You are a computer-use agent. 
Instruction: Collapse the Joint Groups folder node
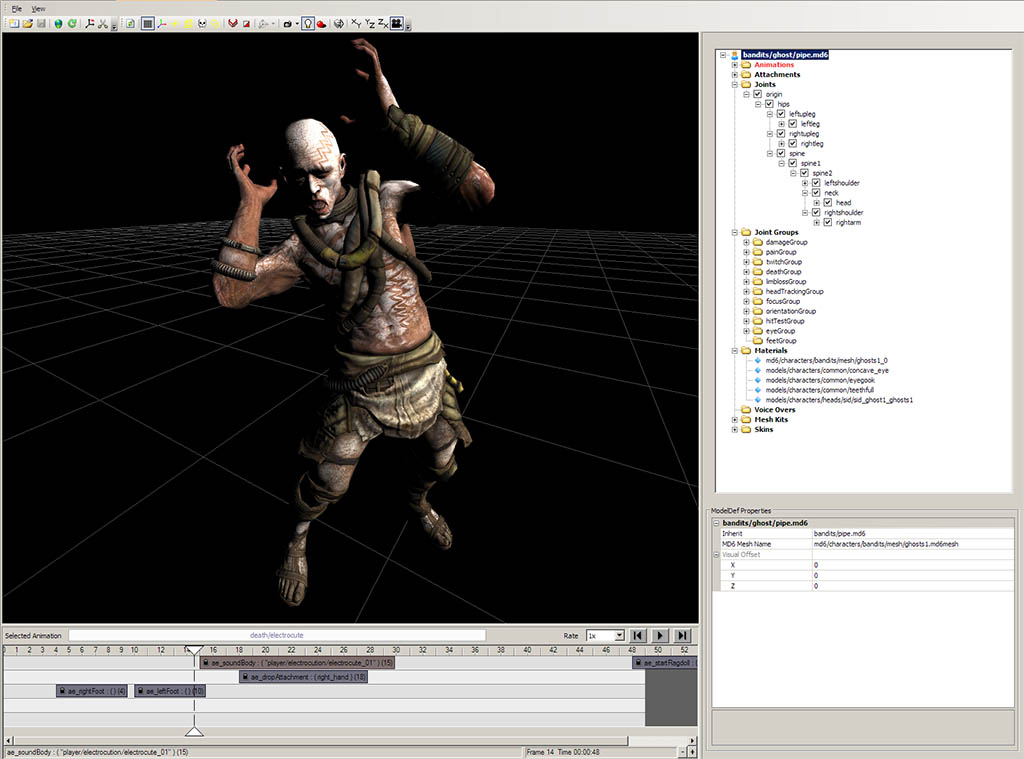[735, 232]
